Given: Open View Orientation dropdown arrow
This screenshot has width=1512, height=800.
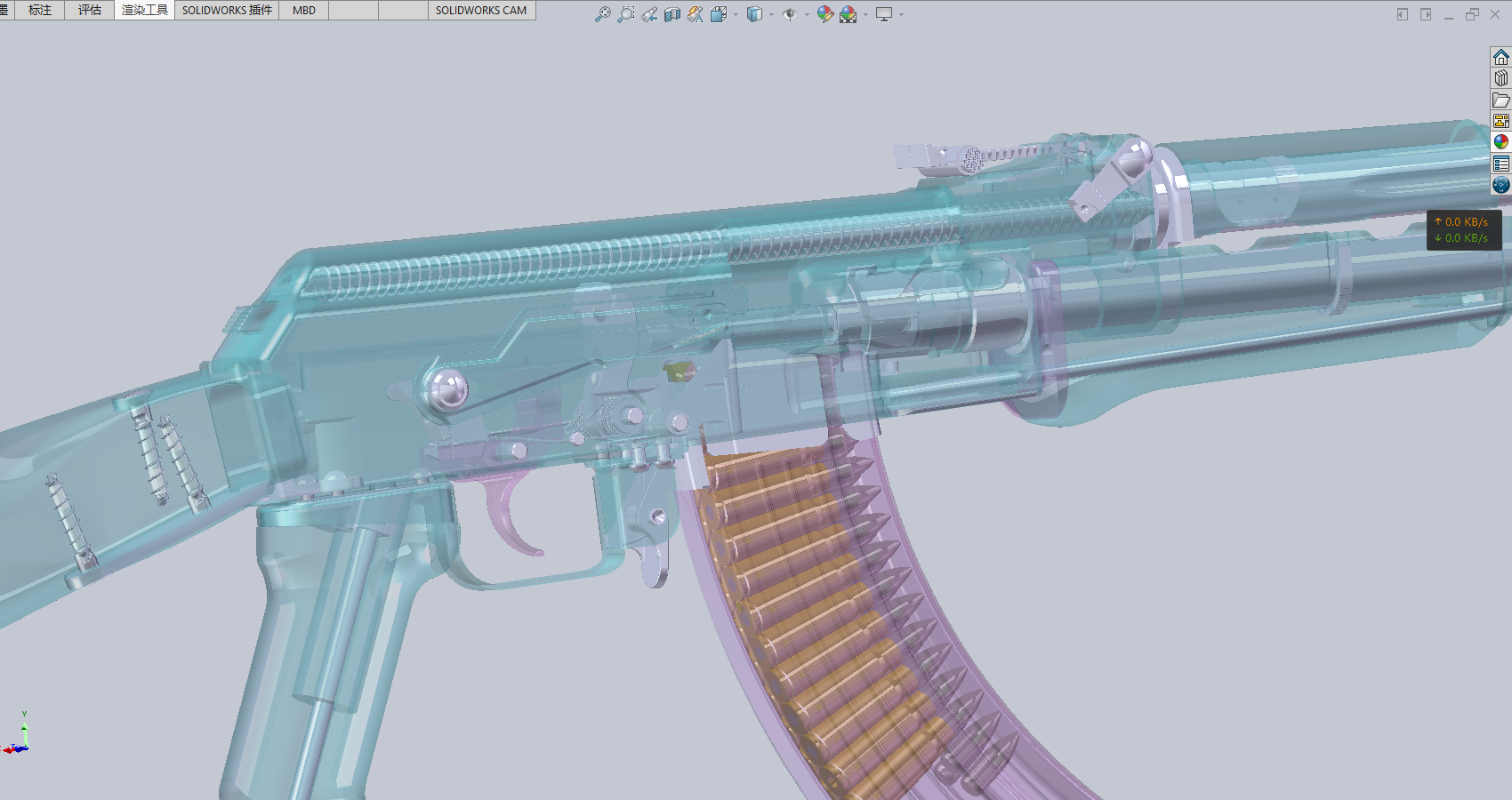Looking at the screenshot, I should tap(736, 14).
